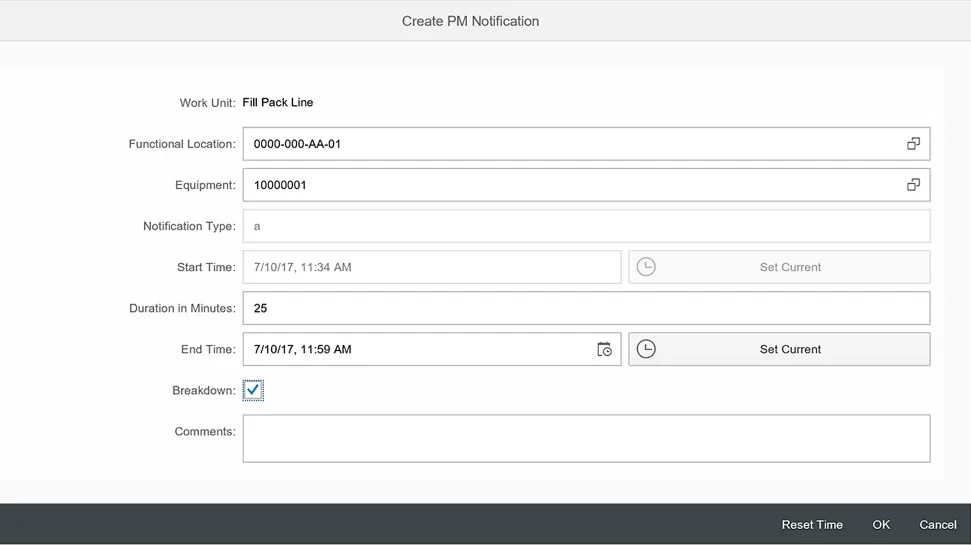Open value help for Functional Location

(912, 144)
